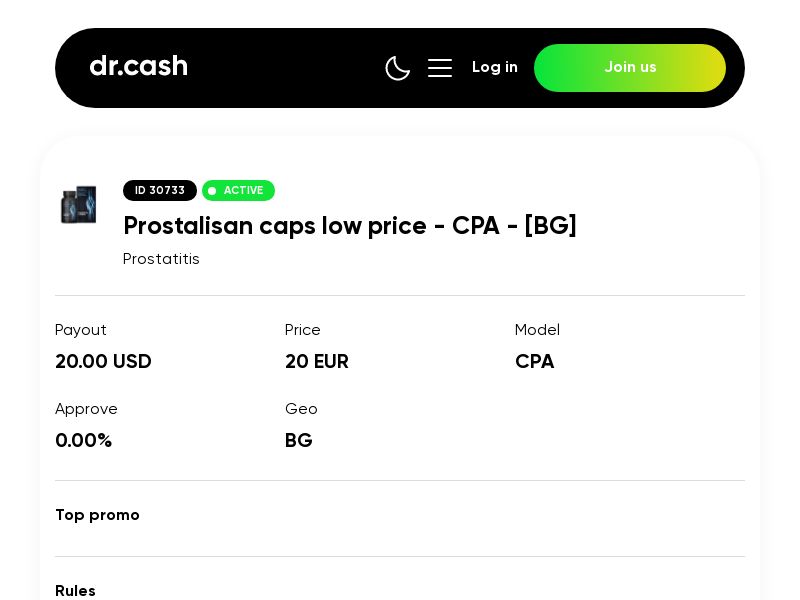Viewport: 800px width, 600px height.
Task: Click the green ACTIVE status dot
Action: [x=212, y=190]
